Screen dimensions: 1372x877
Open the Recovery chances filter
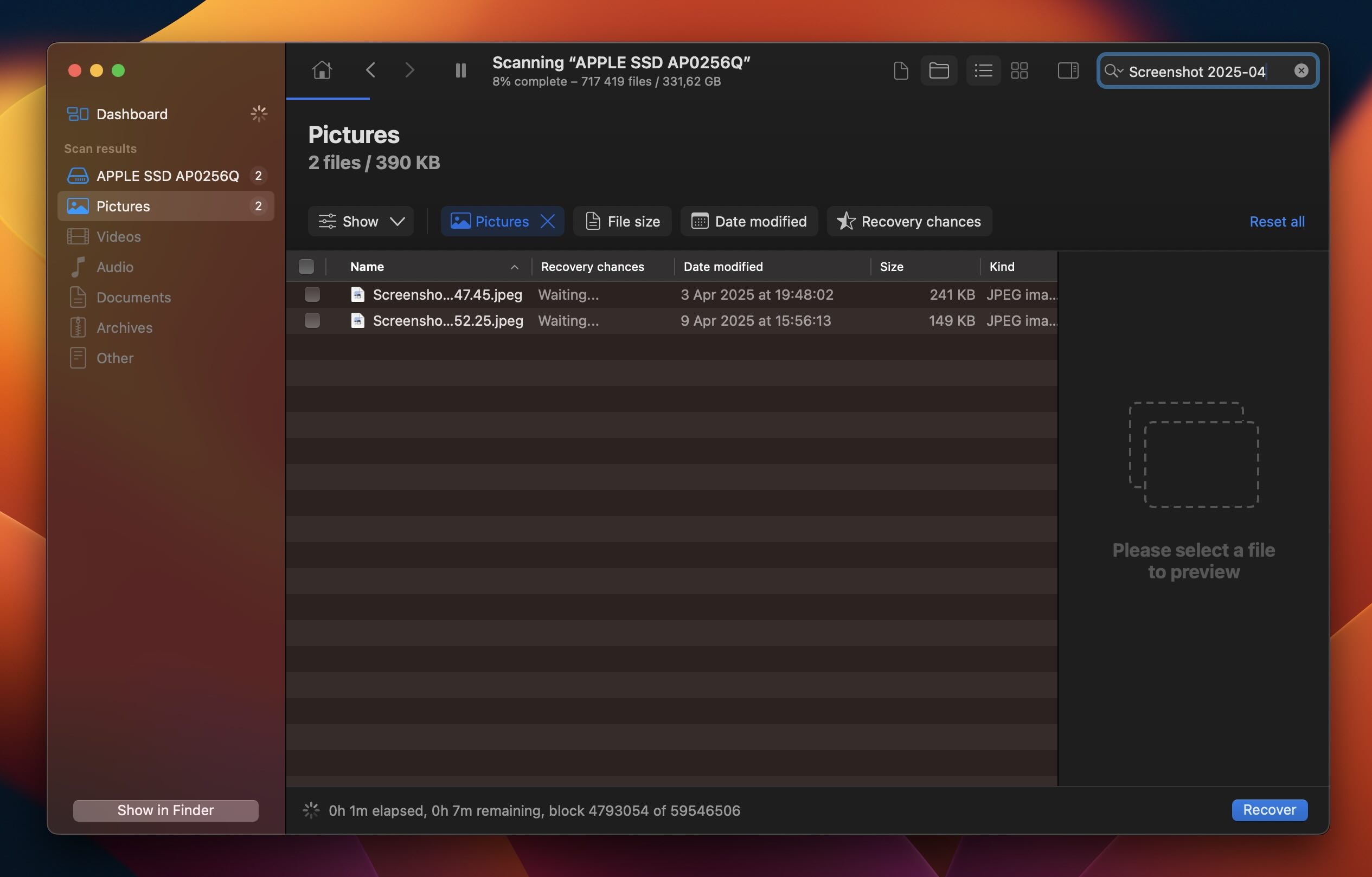pos(909,221)
